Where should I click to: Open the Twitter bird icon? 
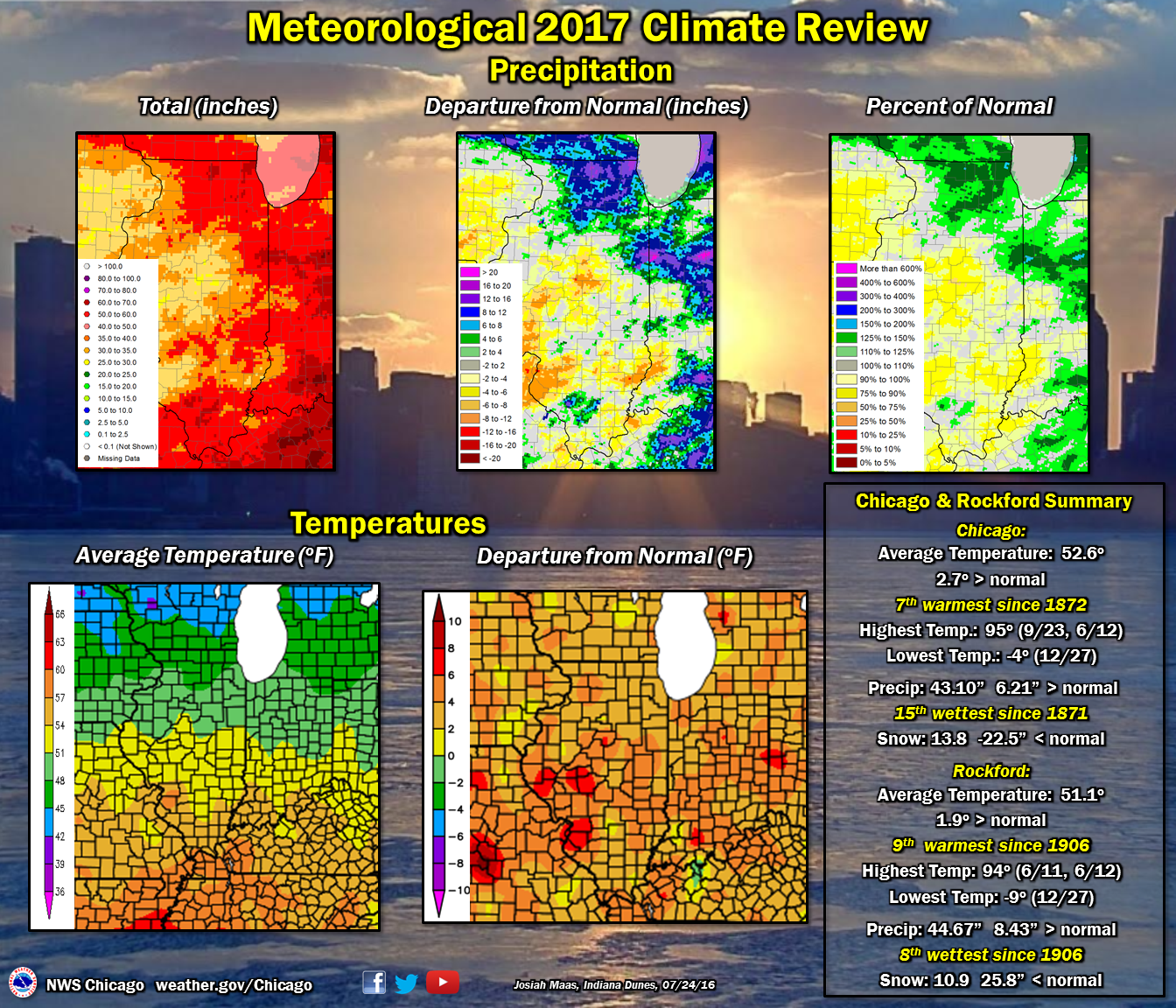(406, 983)
